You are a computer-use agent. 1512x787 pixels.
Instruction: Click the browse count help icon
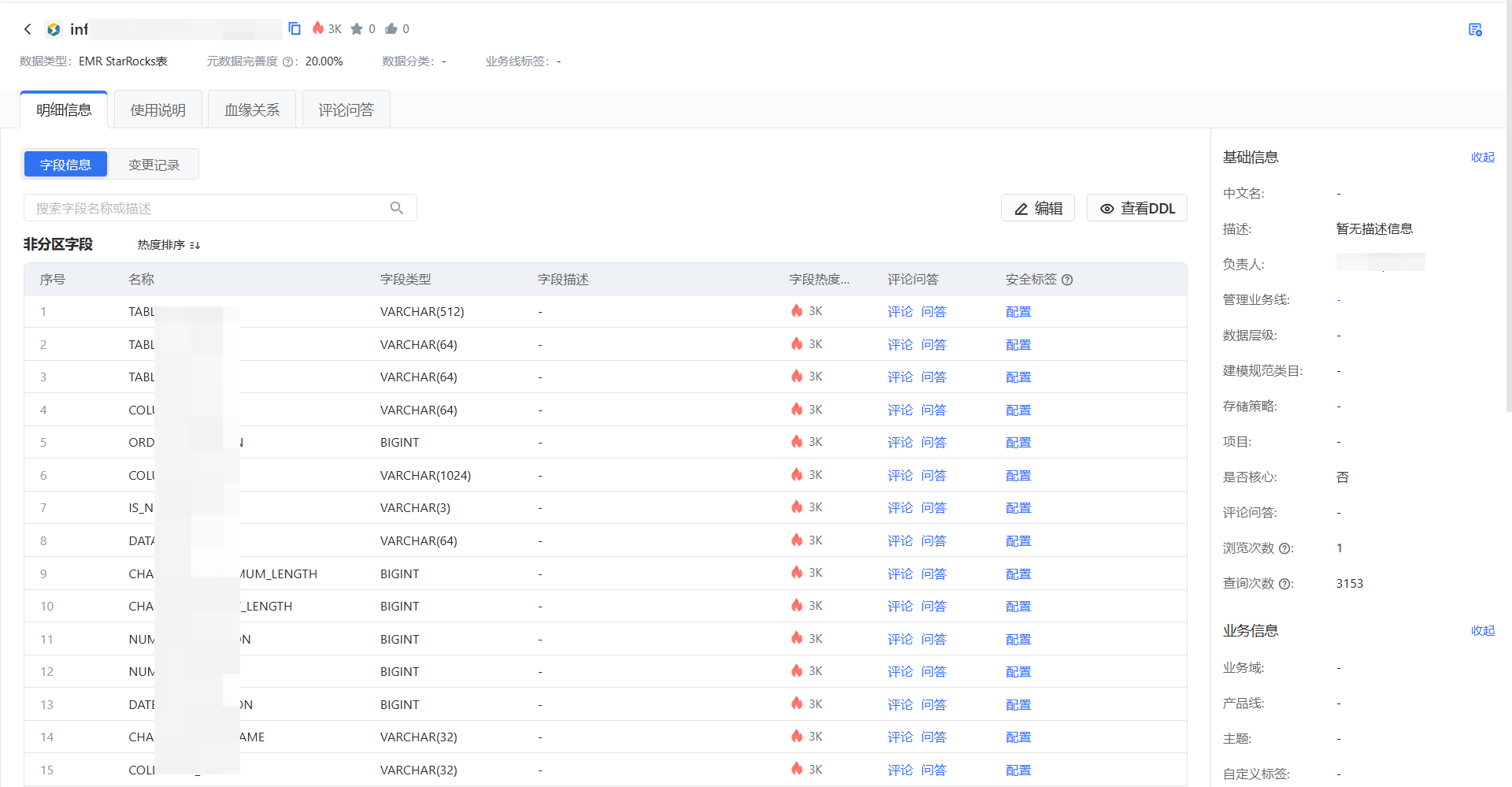(1284, 548)
